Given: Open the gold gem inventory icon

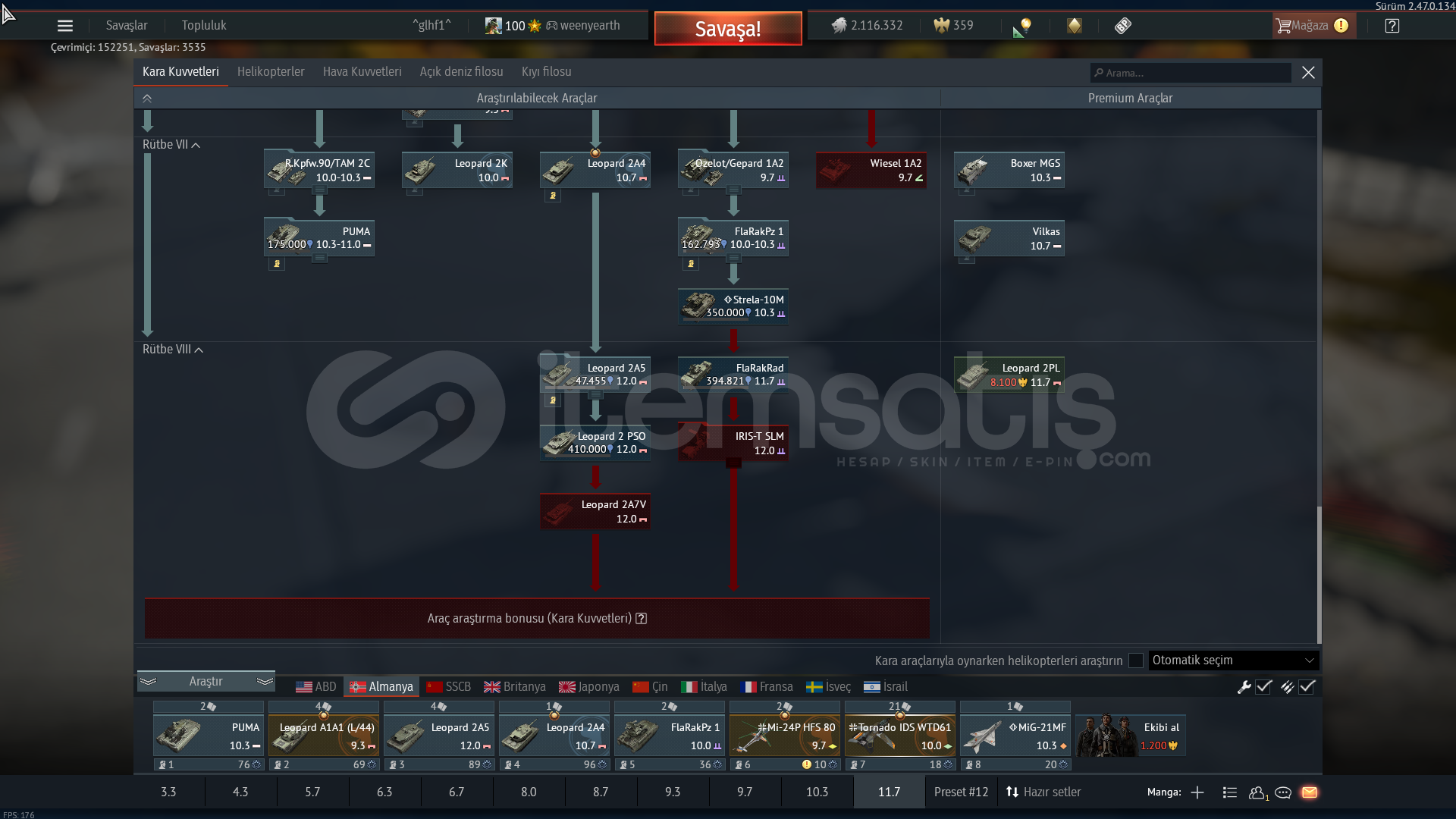Looking at the screenshot, I should [1074, 26].
